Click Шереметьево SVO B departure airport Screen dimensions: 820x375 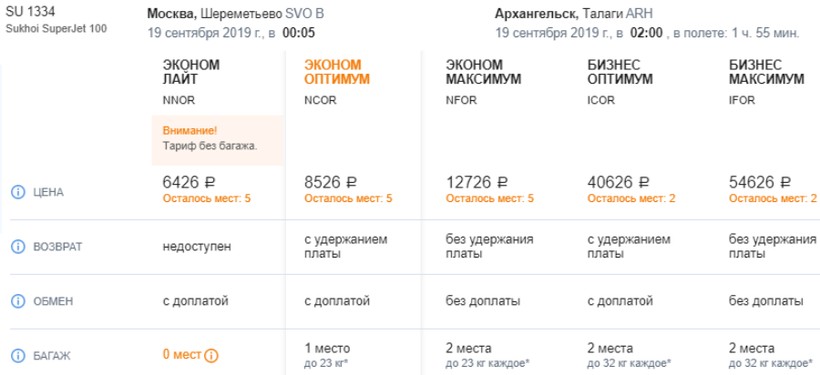point(263,14)
